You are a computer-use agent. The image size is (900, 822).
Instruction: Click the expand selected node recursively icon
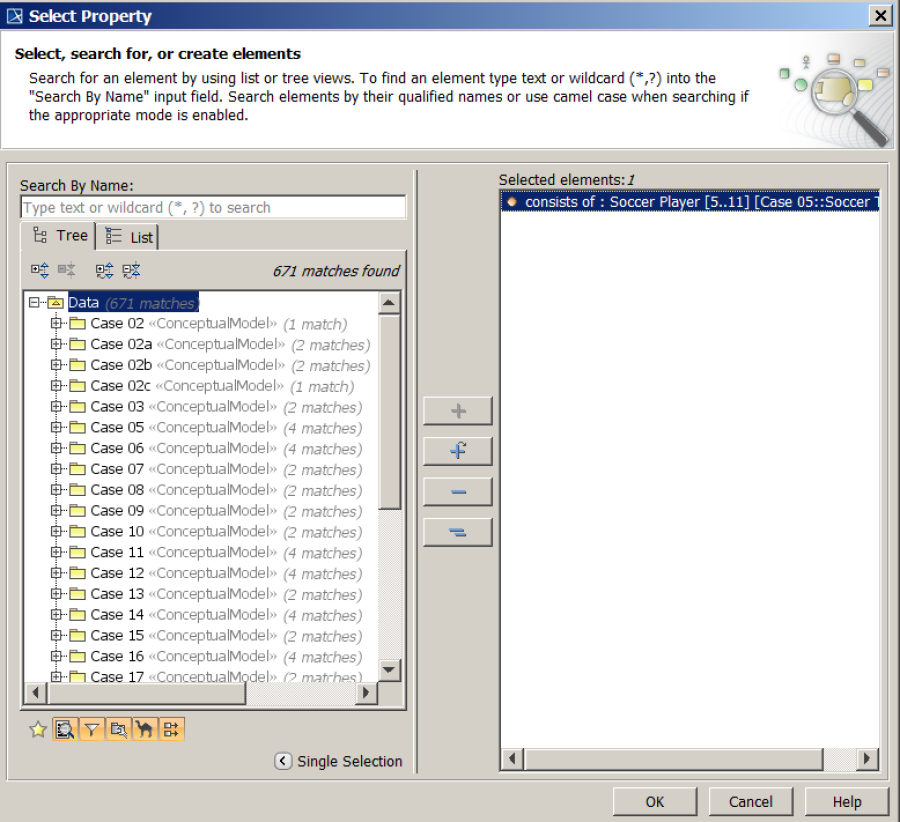click(104, 270)
